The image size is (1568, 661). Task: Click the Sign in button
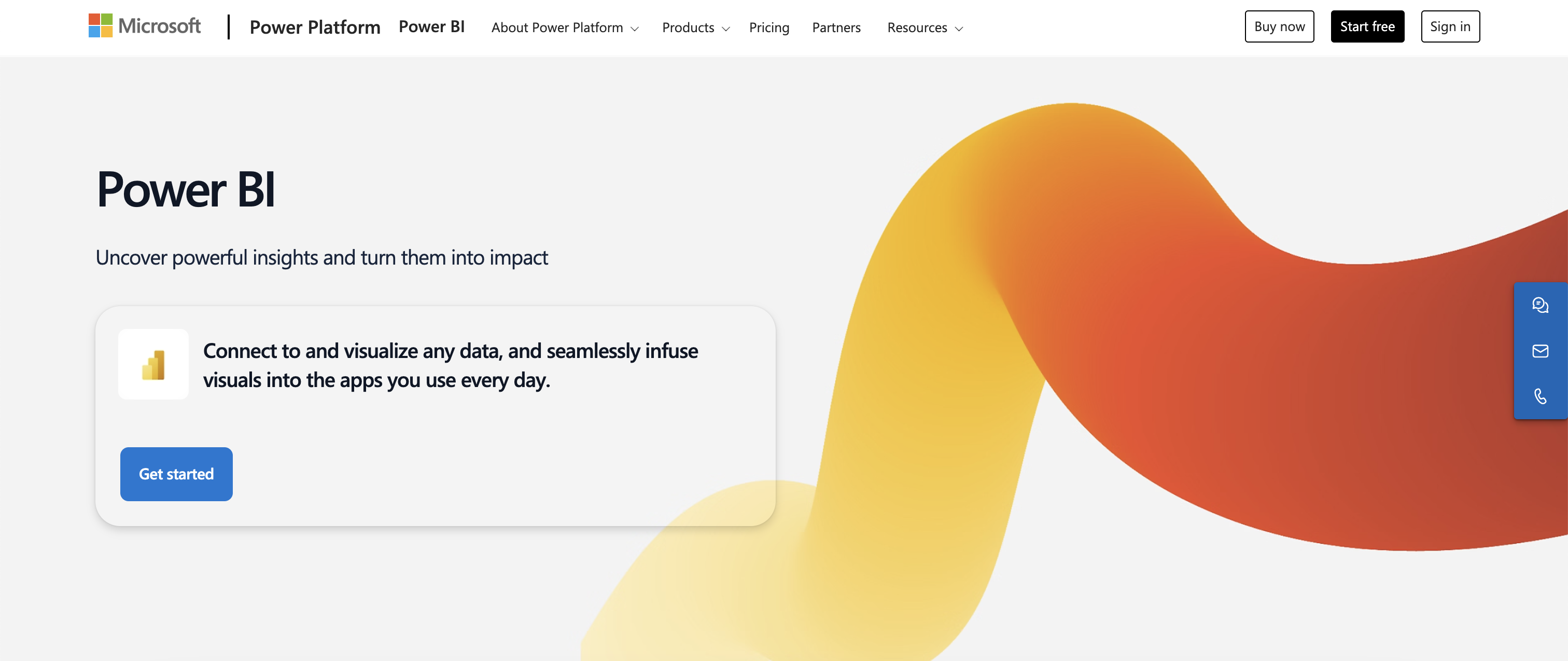(x=1450, y=27)
